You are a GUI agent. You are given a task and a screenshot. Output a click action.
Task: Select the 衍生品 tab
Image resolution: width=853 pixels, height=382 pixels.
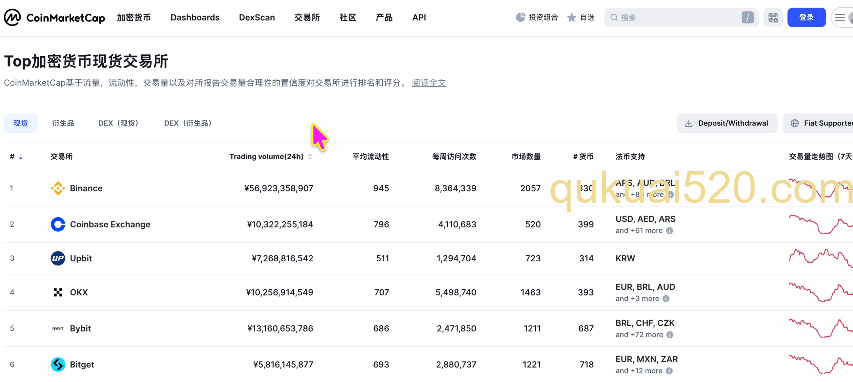tap(63, 124)
